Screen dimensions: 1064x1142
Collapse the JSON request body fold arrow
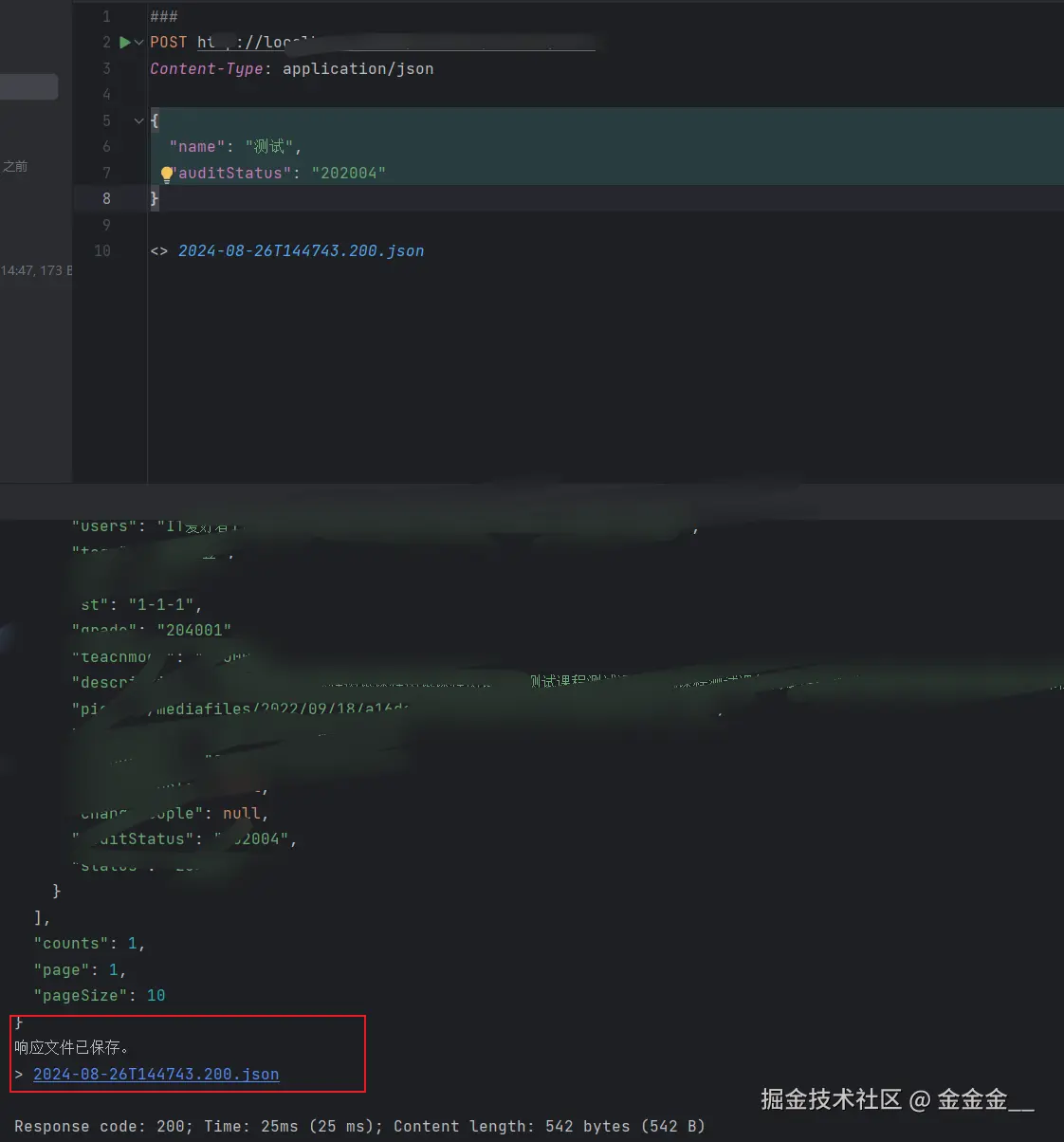tap(139, 120)
